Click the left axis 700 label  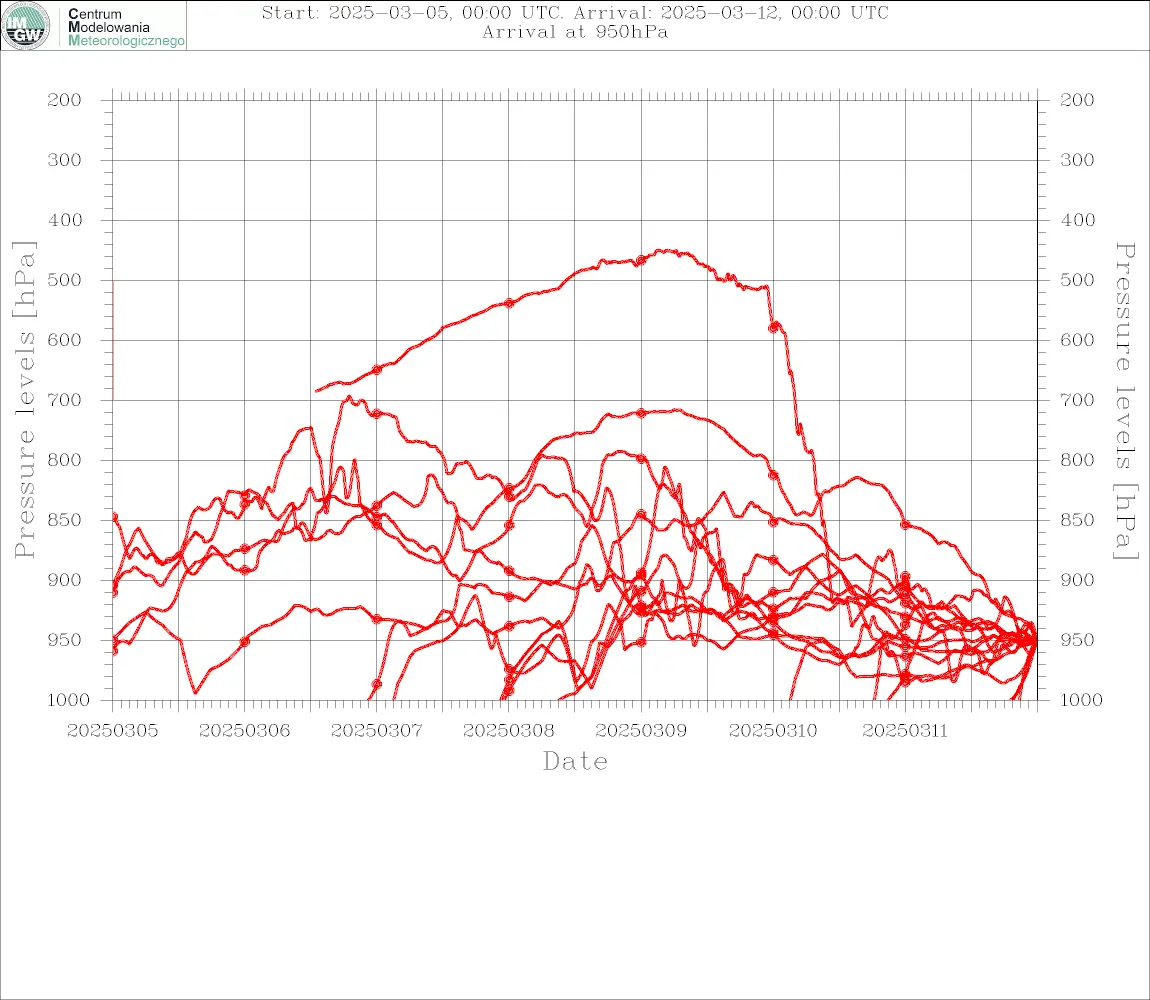click(64, 401)
